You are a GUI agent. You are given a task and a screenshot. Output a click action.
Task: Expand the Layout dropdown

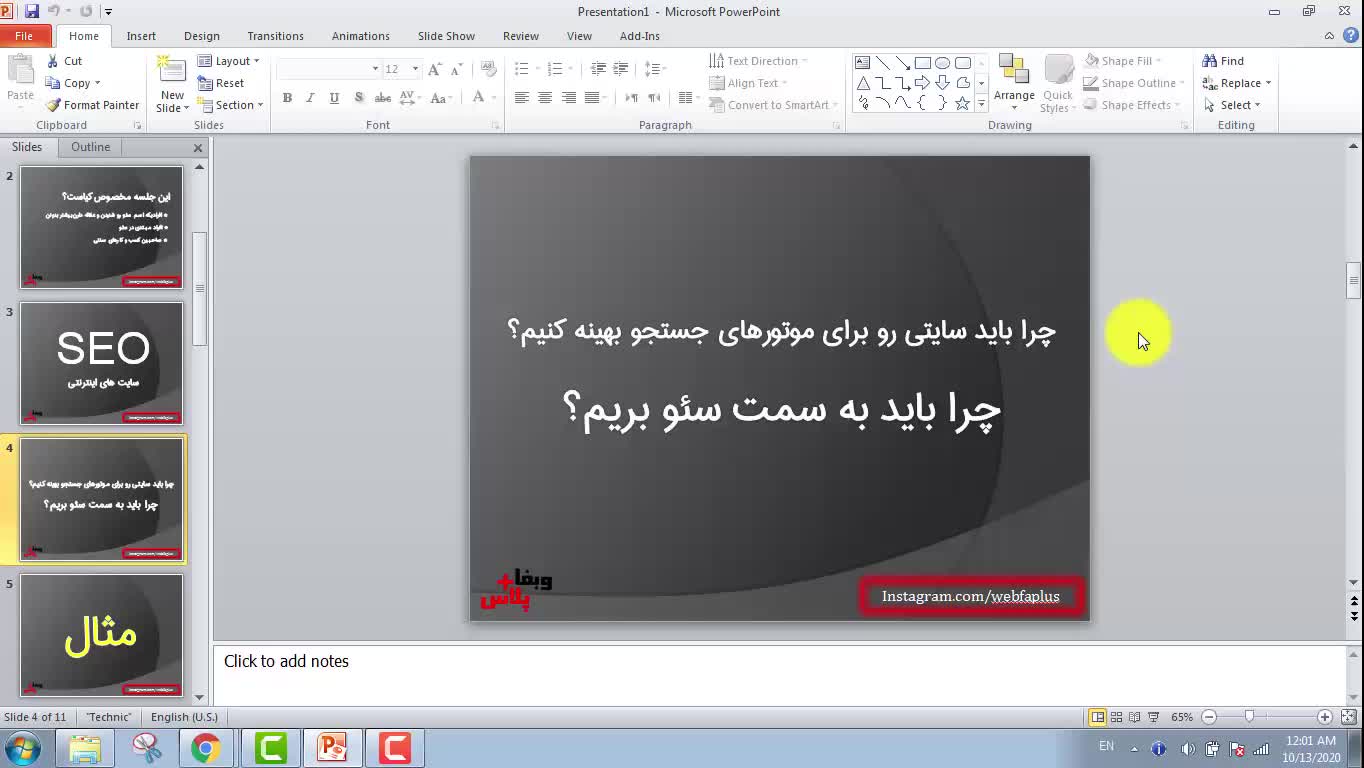click(229, 61)
